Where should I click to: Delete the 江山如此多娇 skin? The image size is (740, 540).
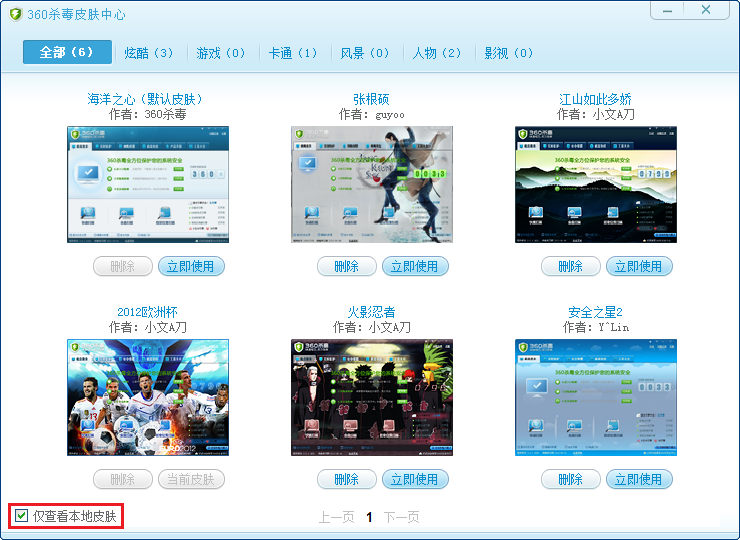(x=571, y=266)
